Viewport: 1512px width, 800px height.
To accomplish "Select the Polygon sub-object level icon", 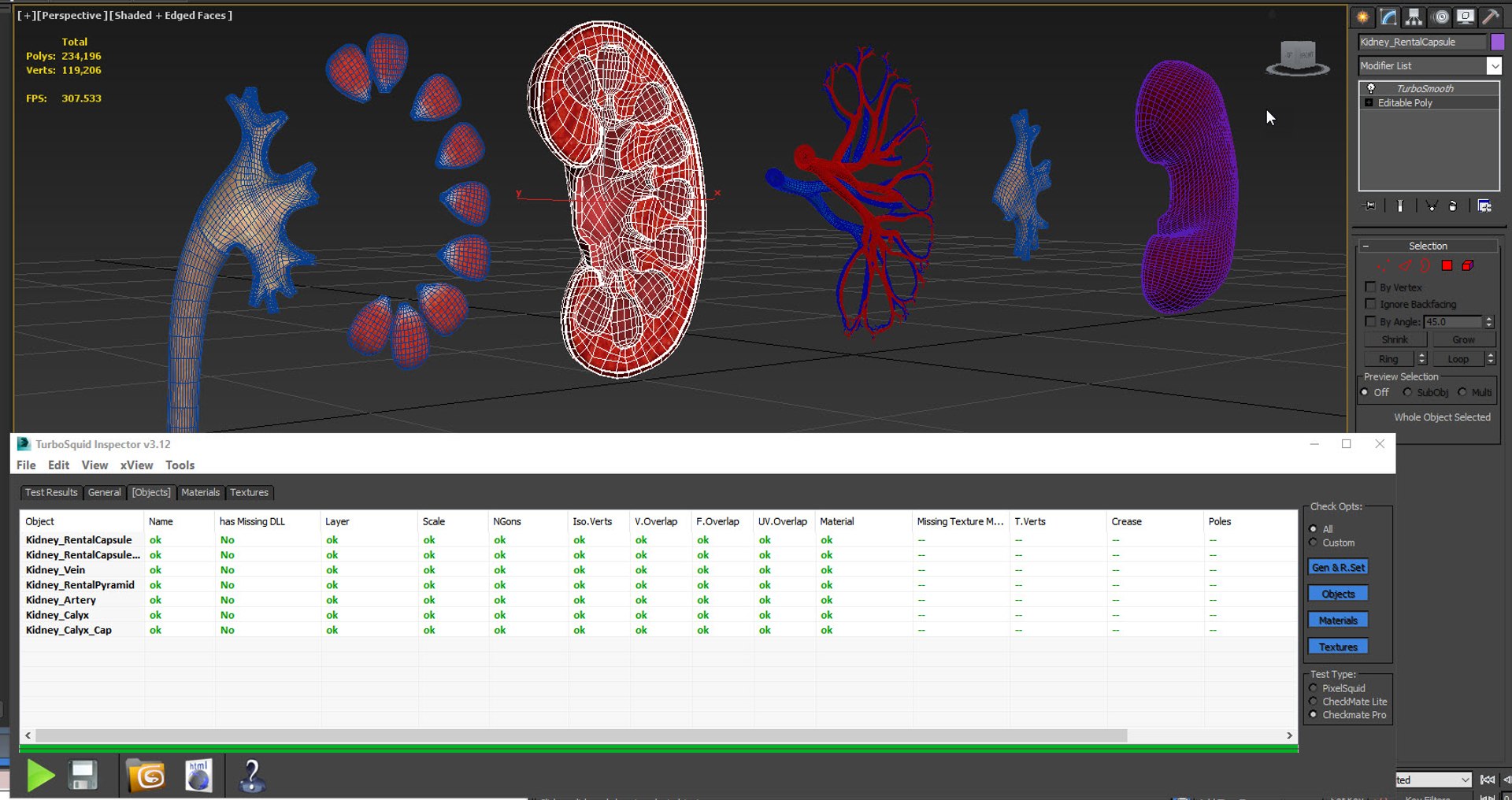I will click(1447, 265).
